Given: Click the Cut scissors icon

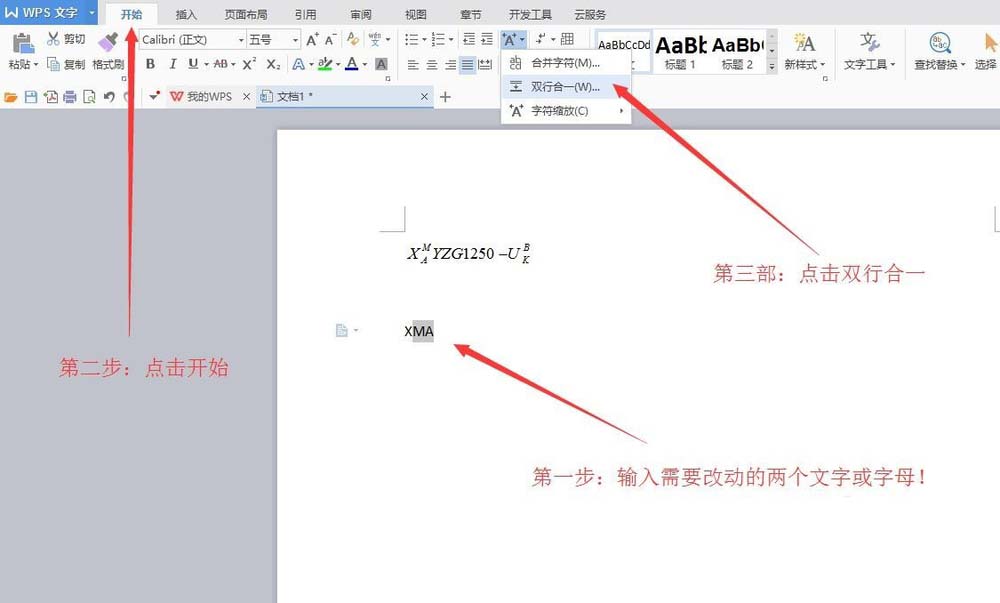Looking at the screenshot, I should (x=54, y=38).
